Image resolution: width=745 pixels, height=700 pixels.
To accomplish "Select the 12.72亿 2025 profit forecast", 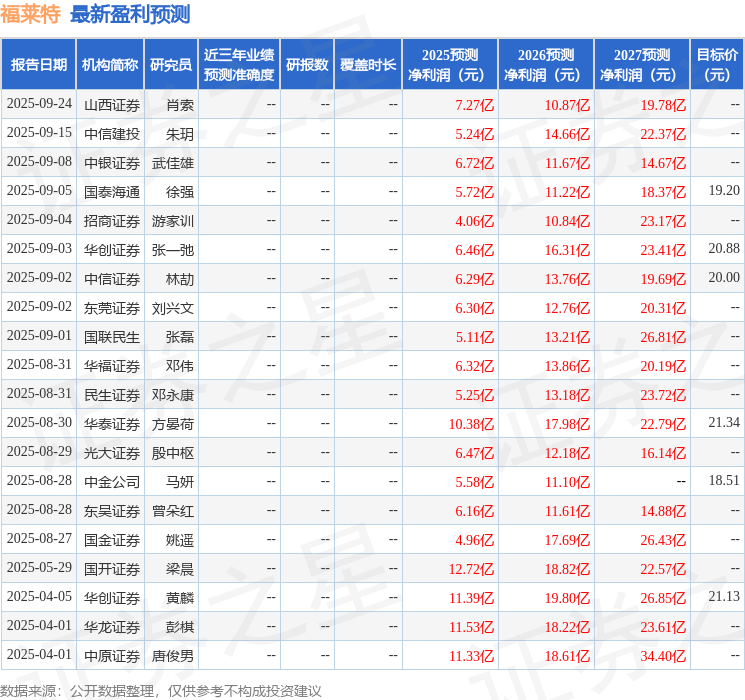I will point(471,569).
